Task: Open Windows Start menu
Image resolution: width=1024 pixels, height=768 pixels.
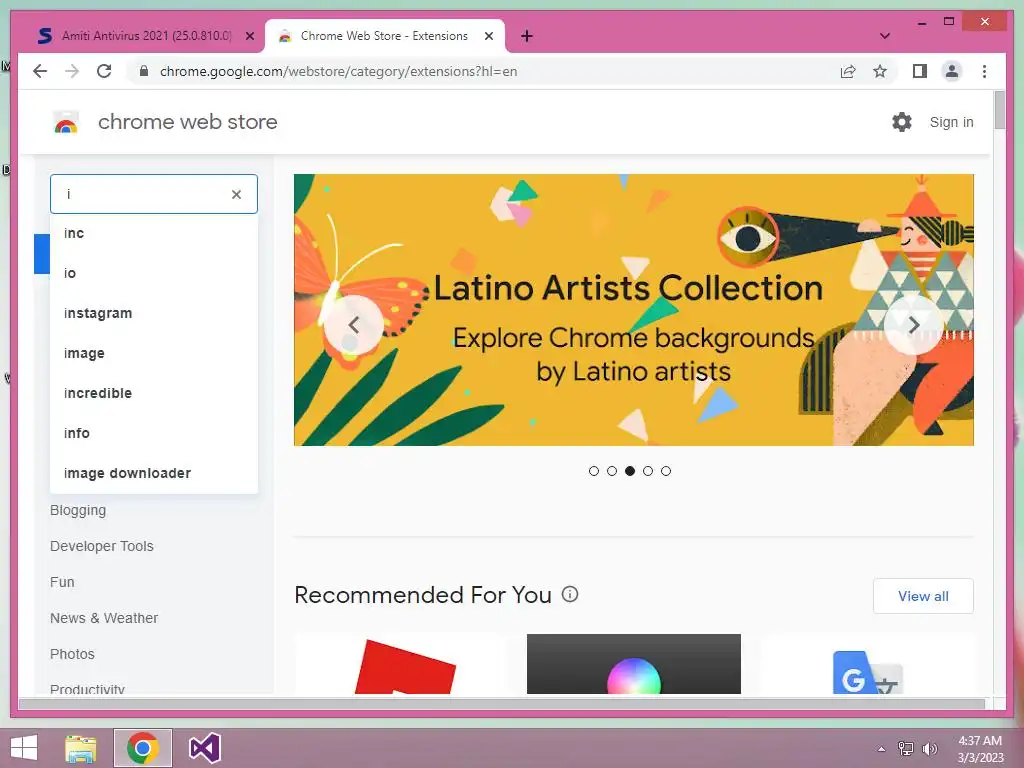Action: pyautogui.click(x=24, y=748)
